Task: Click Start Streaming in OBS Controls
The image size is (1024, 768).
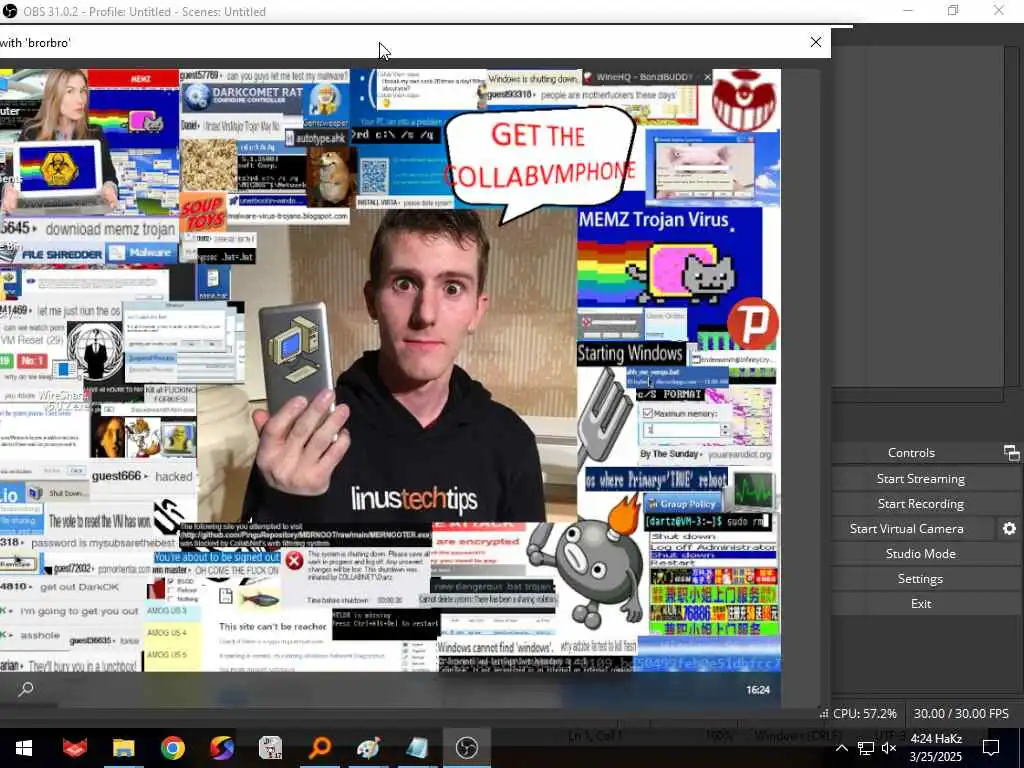Action: coord(920,479)
